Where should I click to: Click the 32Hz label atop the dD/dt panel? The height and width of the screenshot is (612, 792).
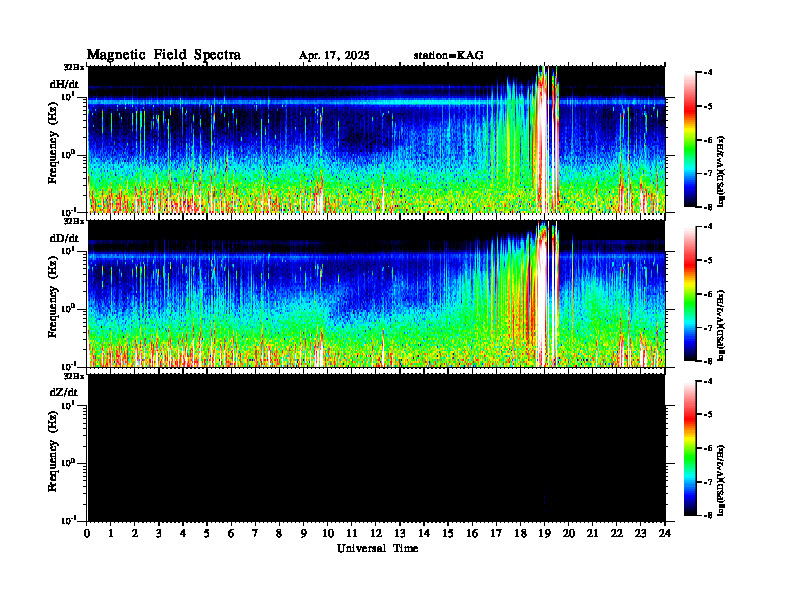pyautogui.click(x=74, y=221)
